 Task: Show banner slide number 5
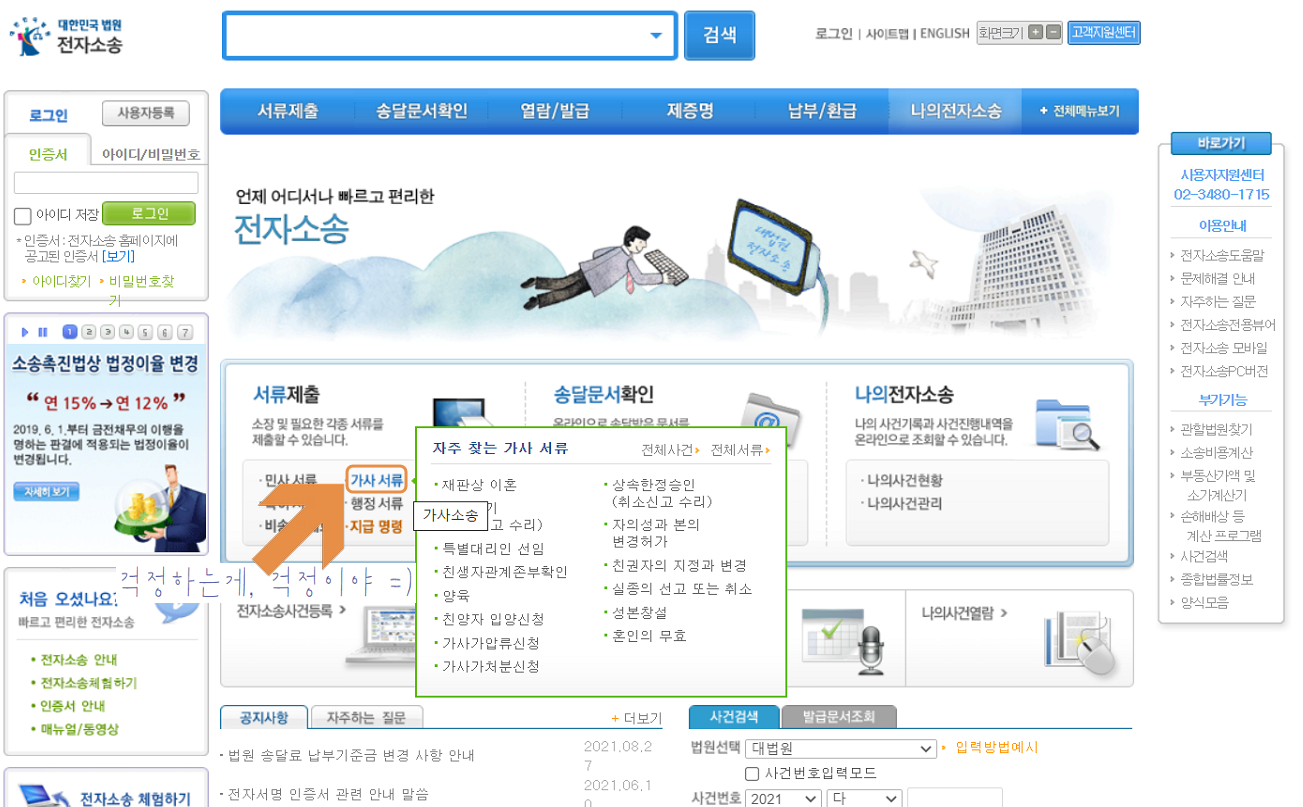click(x=146, y=332)
